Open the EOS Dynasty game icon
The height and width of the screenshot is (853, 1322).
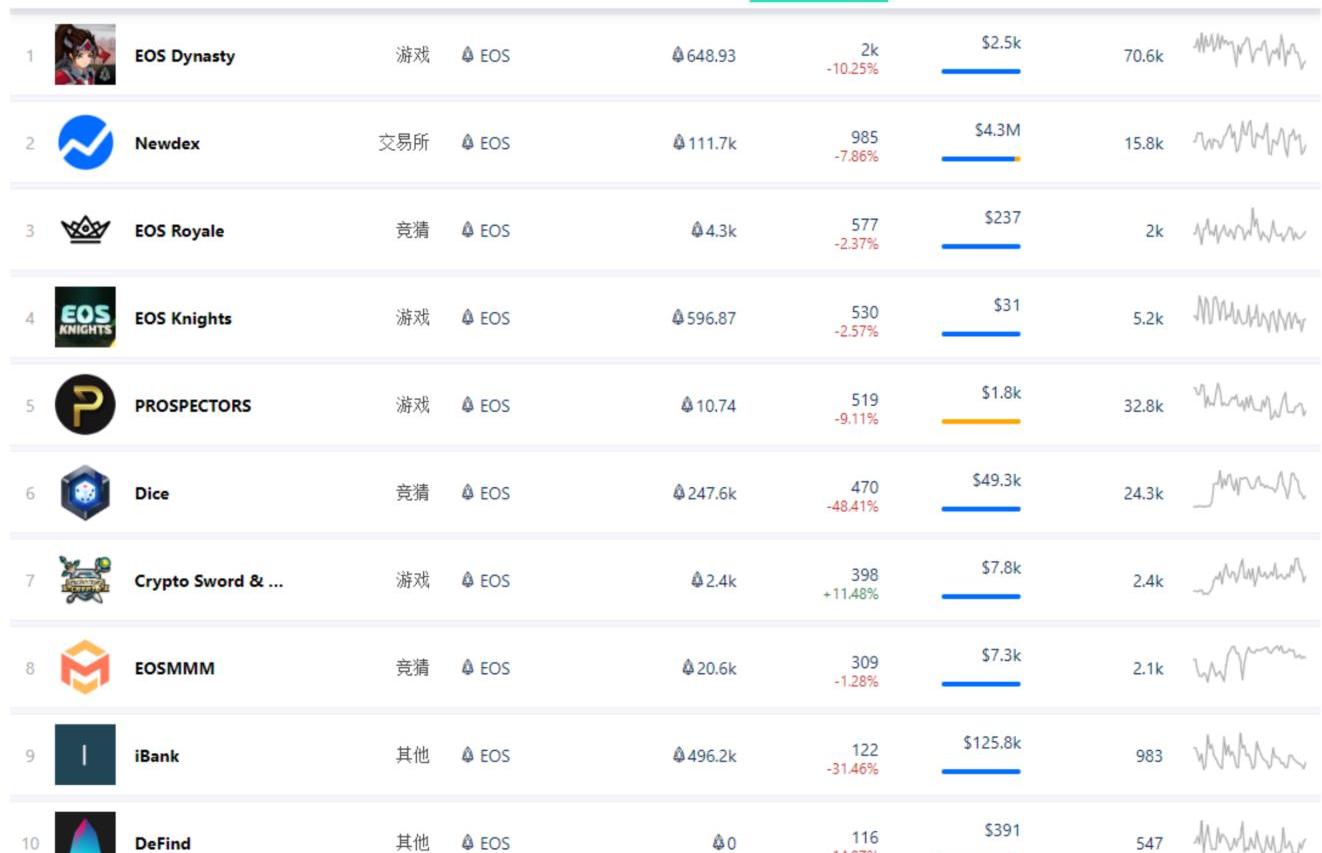pyautogui.click(x=85, y=55)
